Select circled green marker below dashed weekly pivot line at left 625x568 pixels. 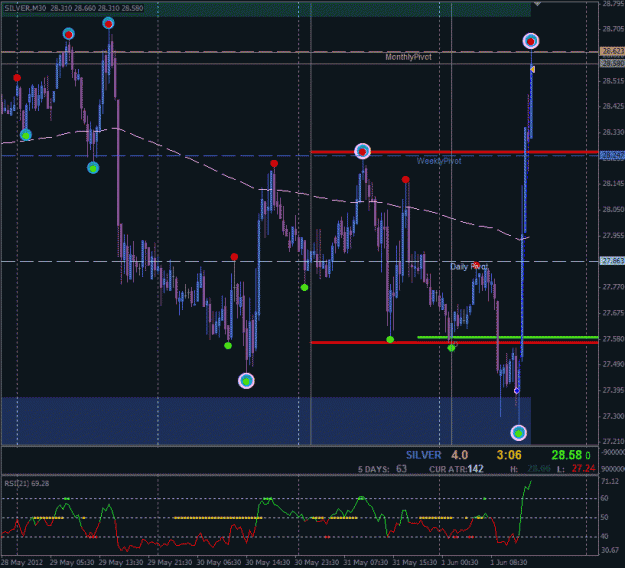tap(93, 168)
